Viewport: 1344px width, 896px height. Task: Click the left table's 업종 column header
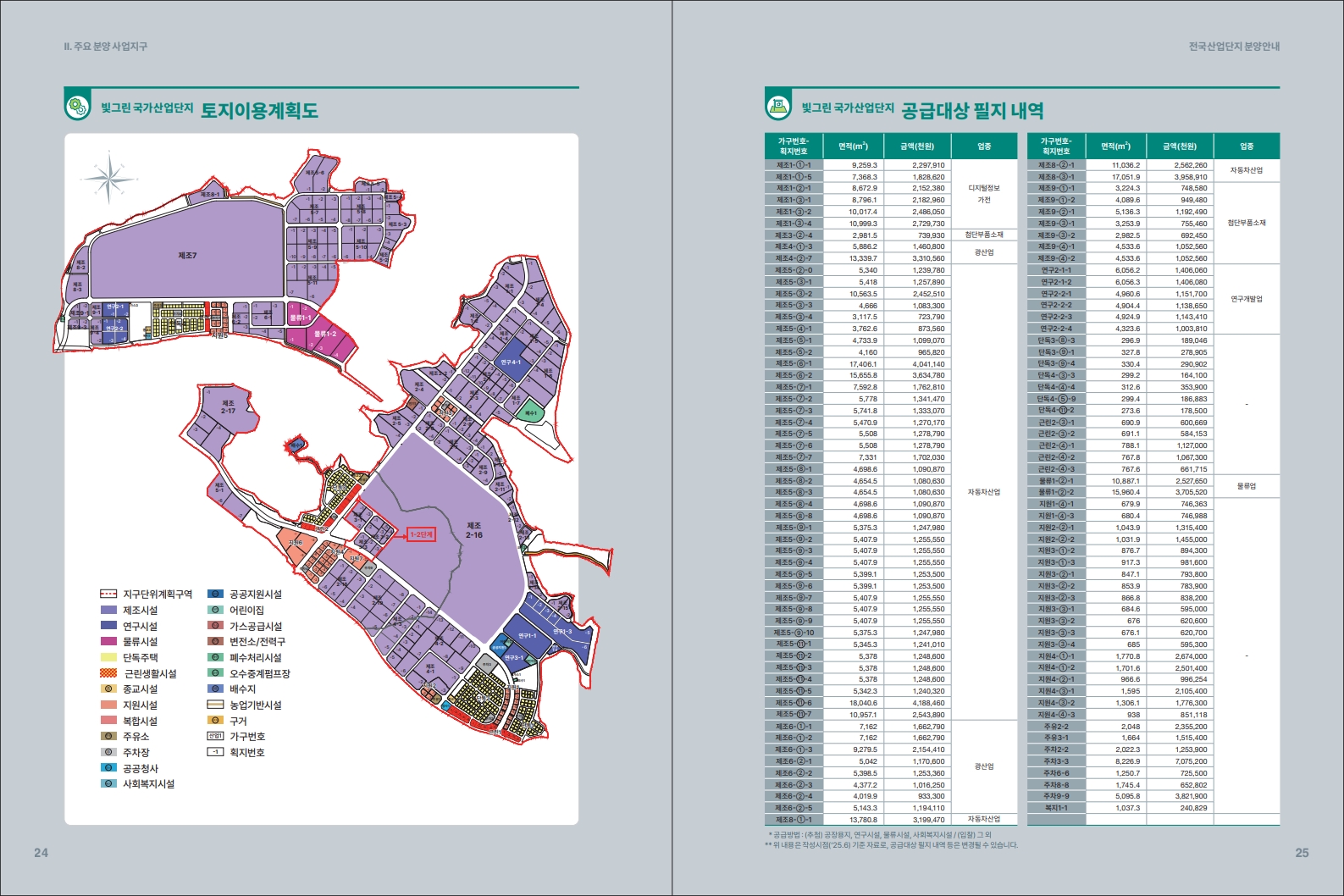coord(984,146)
